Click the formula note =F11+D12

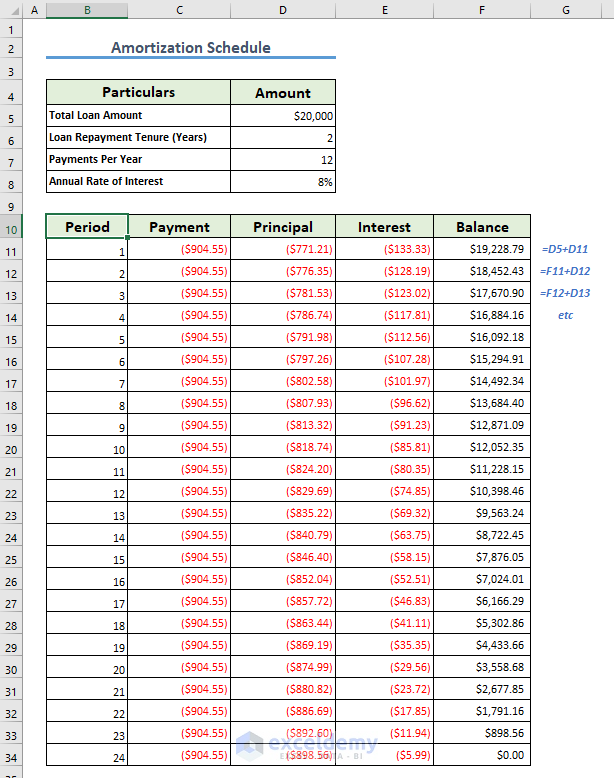click(x=565, y=271)
